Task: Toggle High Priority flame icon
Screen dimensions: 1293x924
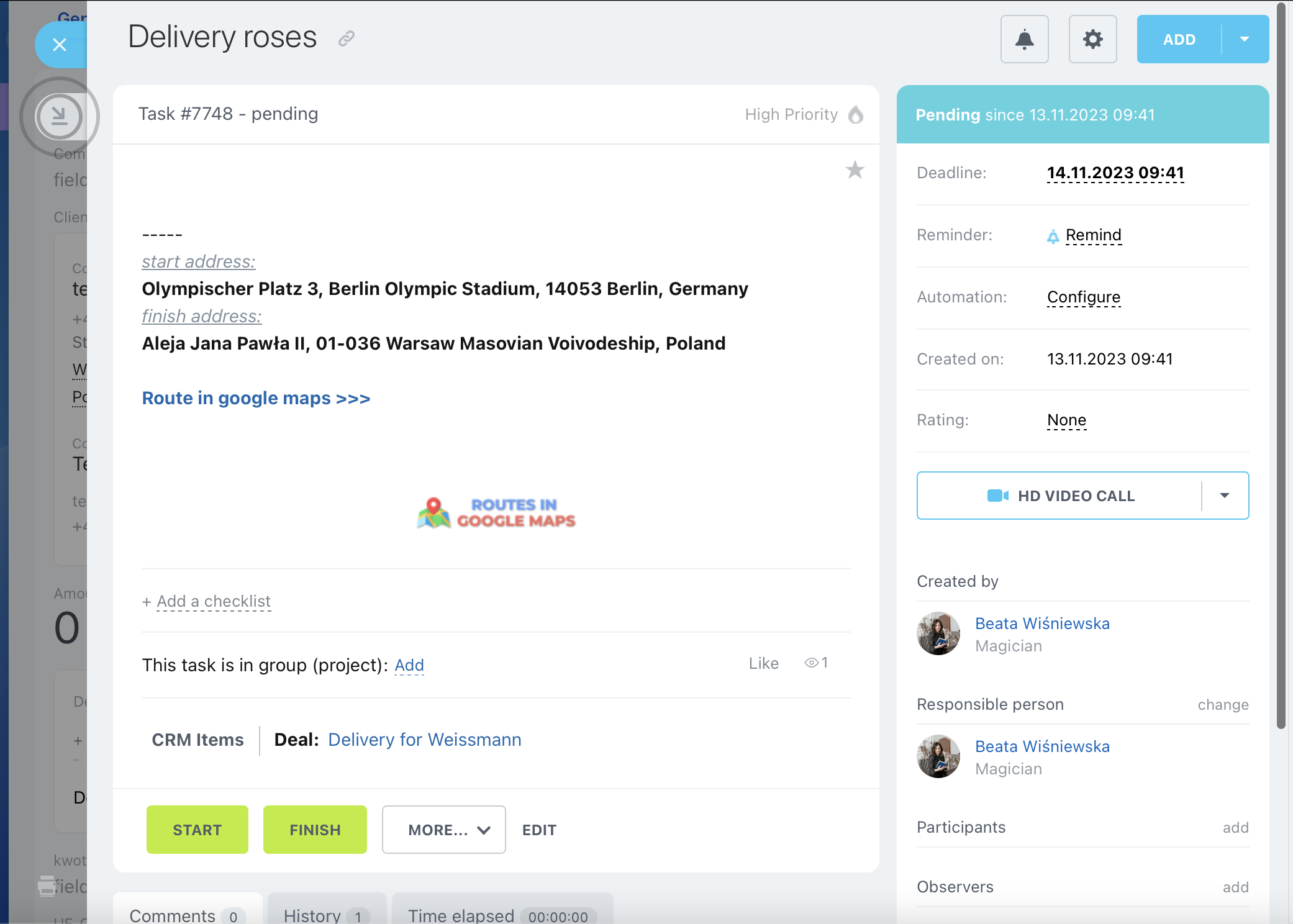Action: (856, 114)
